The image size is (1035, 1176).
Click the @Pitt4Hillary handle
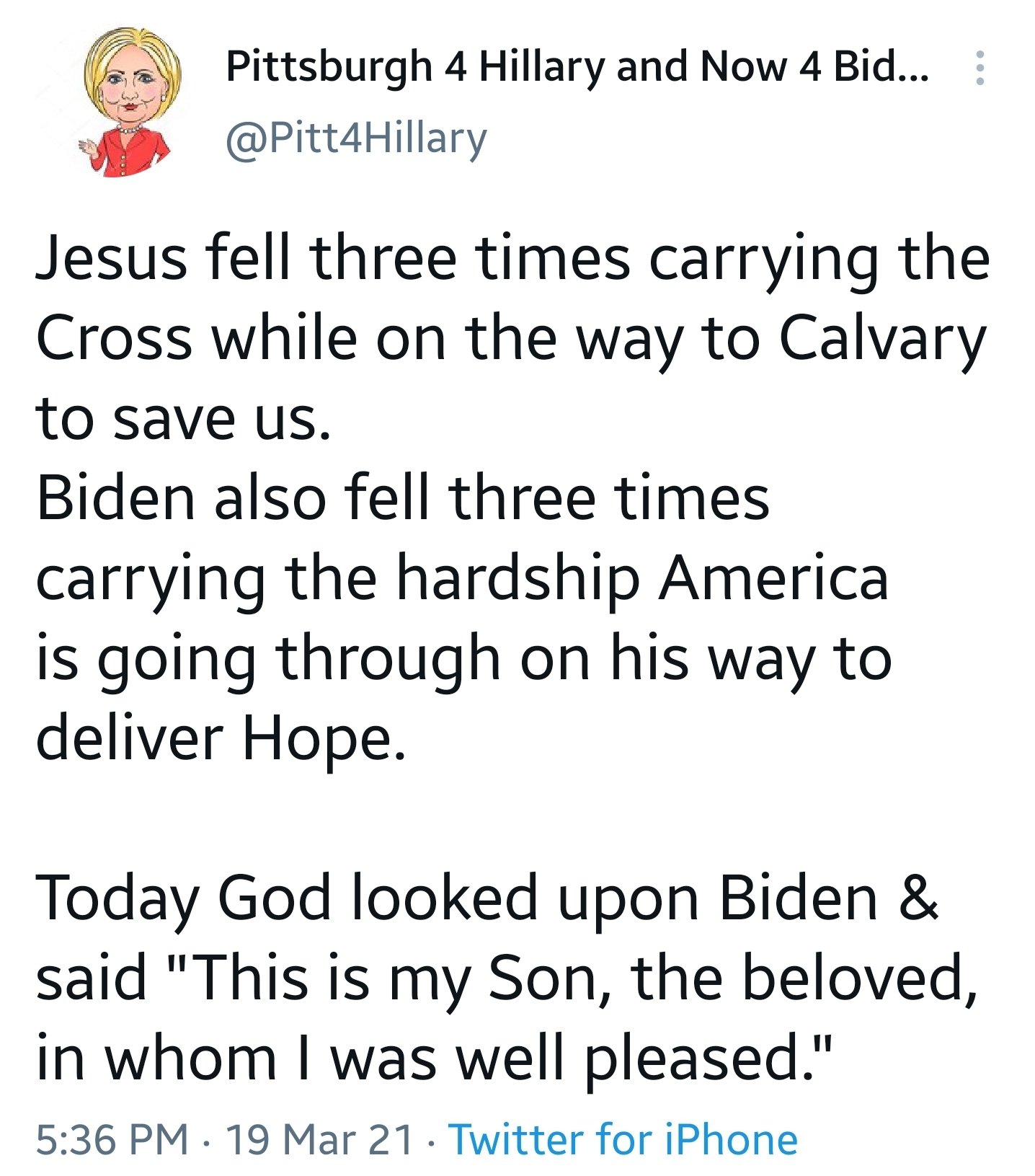pyautogui.click(x=356, y=138)
